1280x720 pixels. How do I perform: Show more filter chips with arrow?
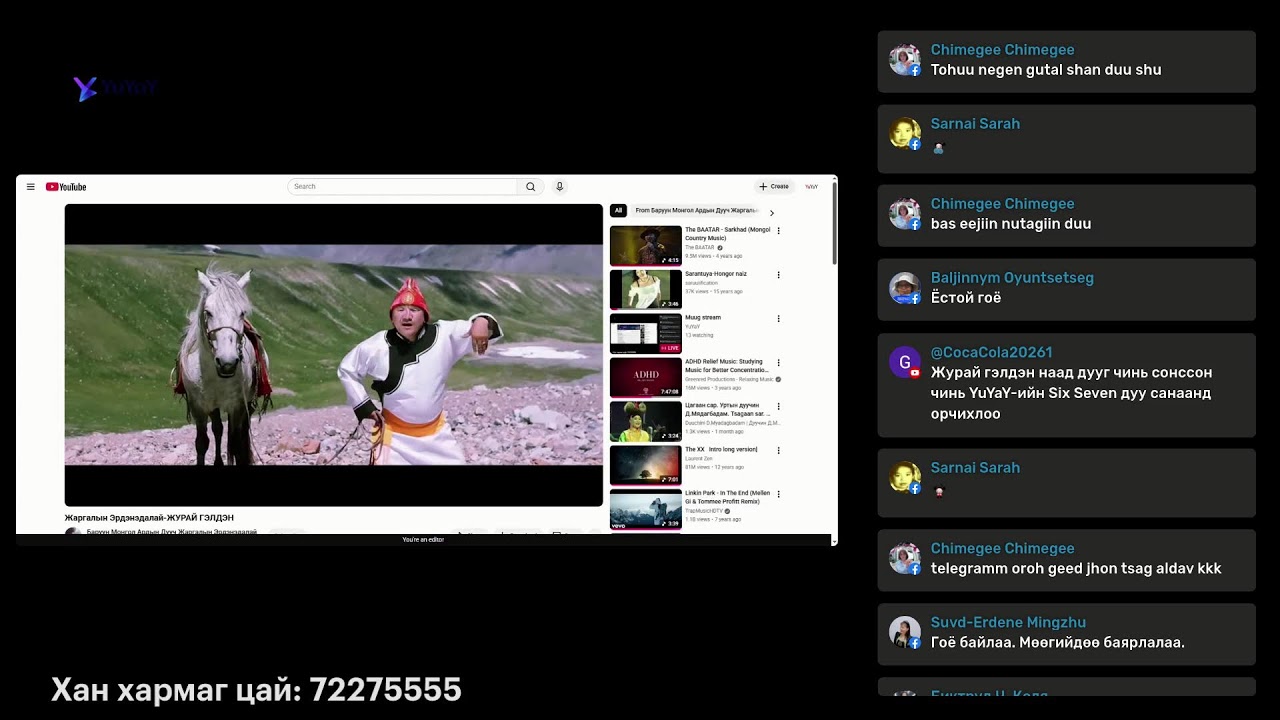[x=772, y=212]
